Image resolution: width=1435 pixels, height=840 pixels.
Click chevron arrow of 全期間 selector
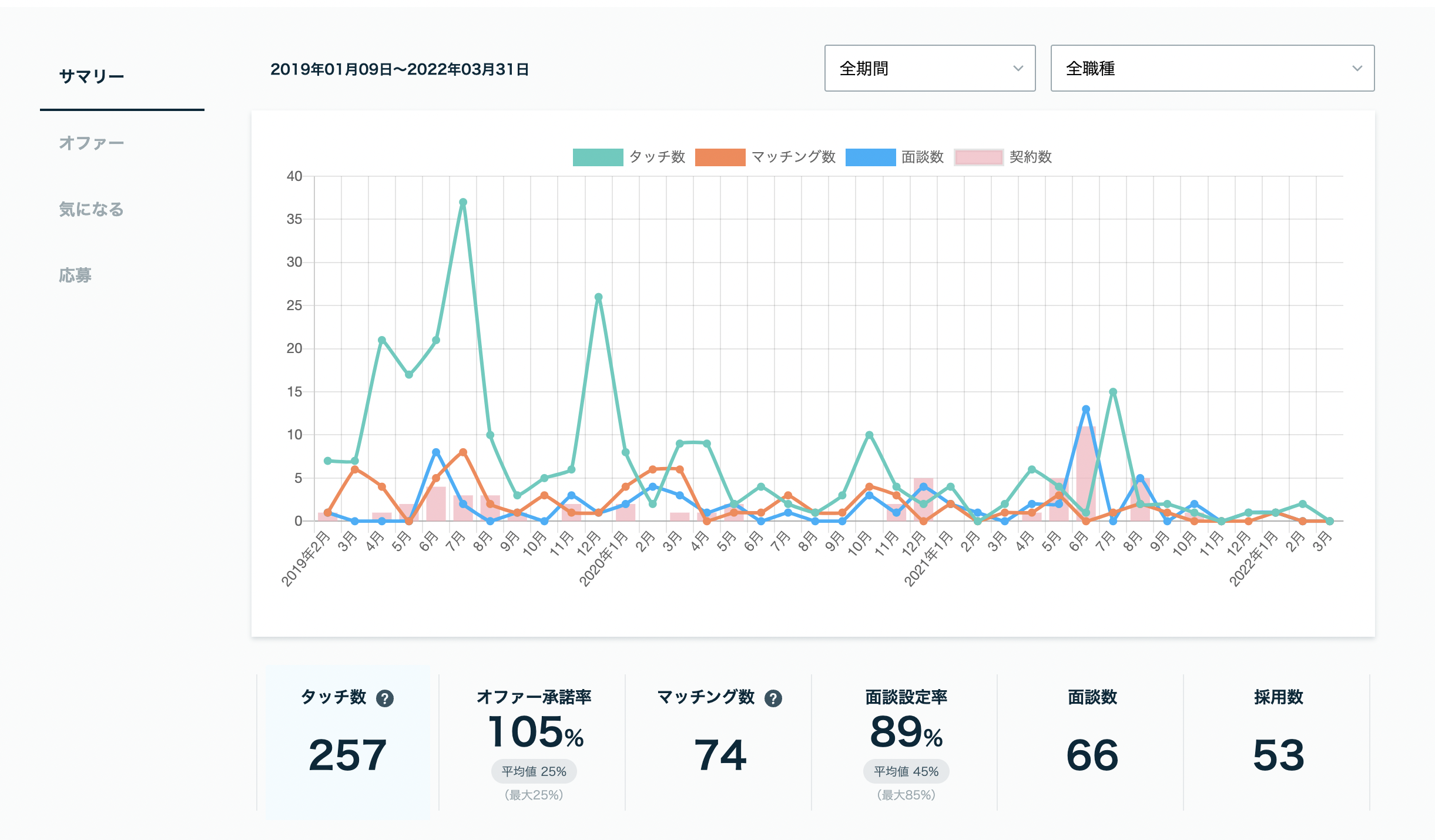pyautogui.click(x=1018, y=68)
